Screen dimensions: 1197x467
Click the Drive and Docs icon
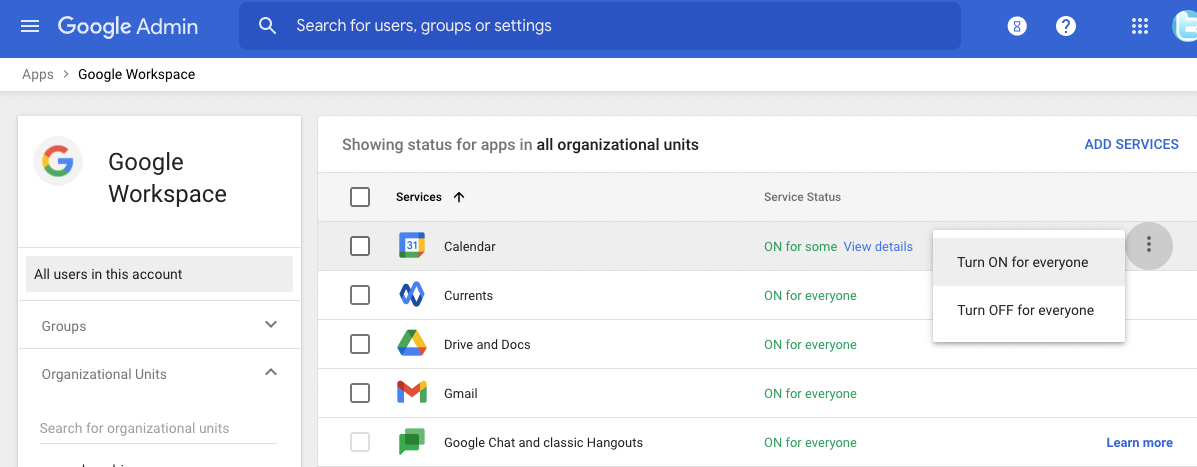pyautogui.click(x=411, y=344)
